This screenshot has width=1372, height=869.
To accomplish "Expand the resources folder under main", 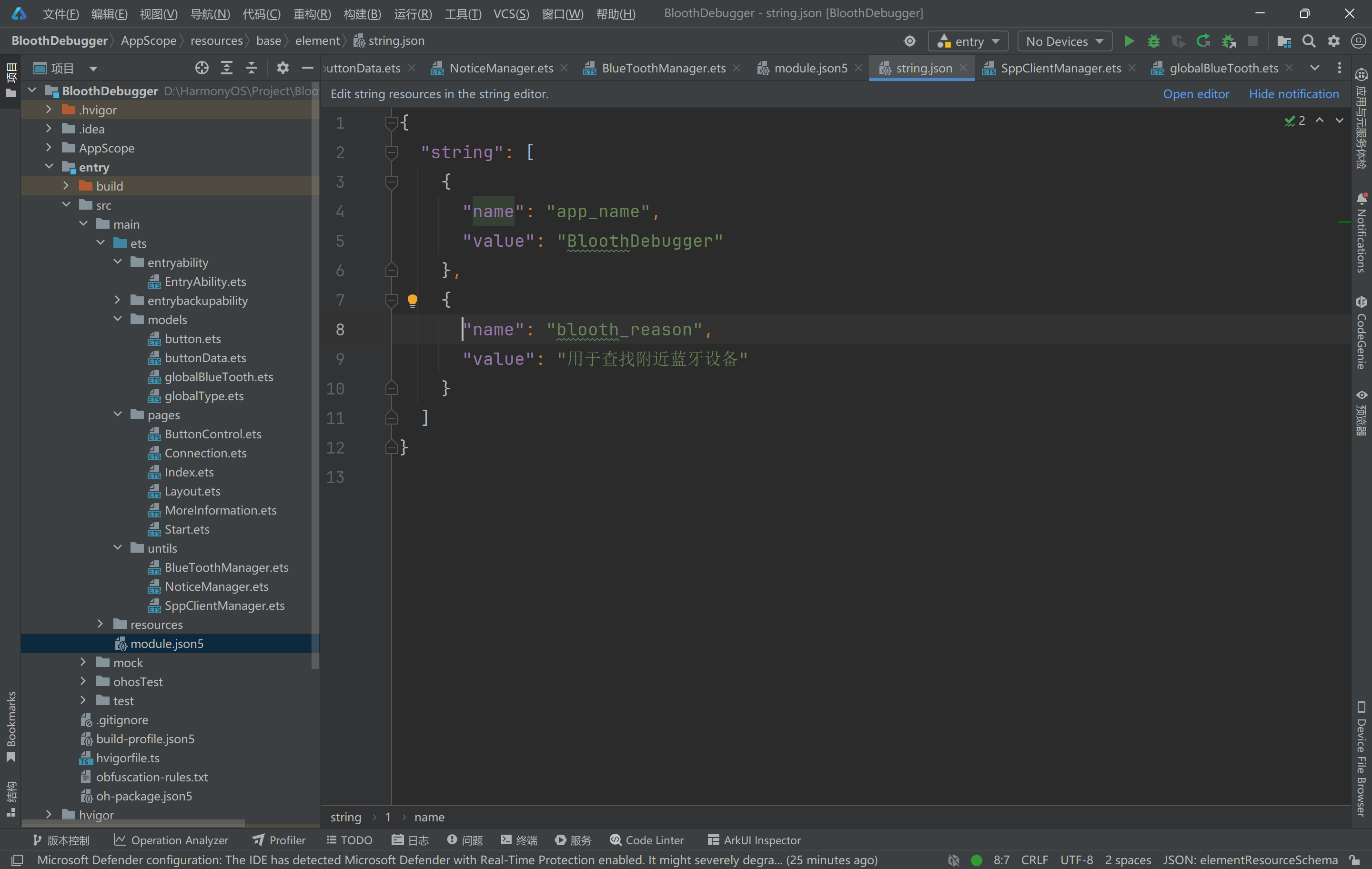I will 101,624.
